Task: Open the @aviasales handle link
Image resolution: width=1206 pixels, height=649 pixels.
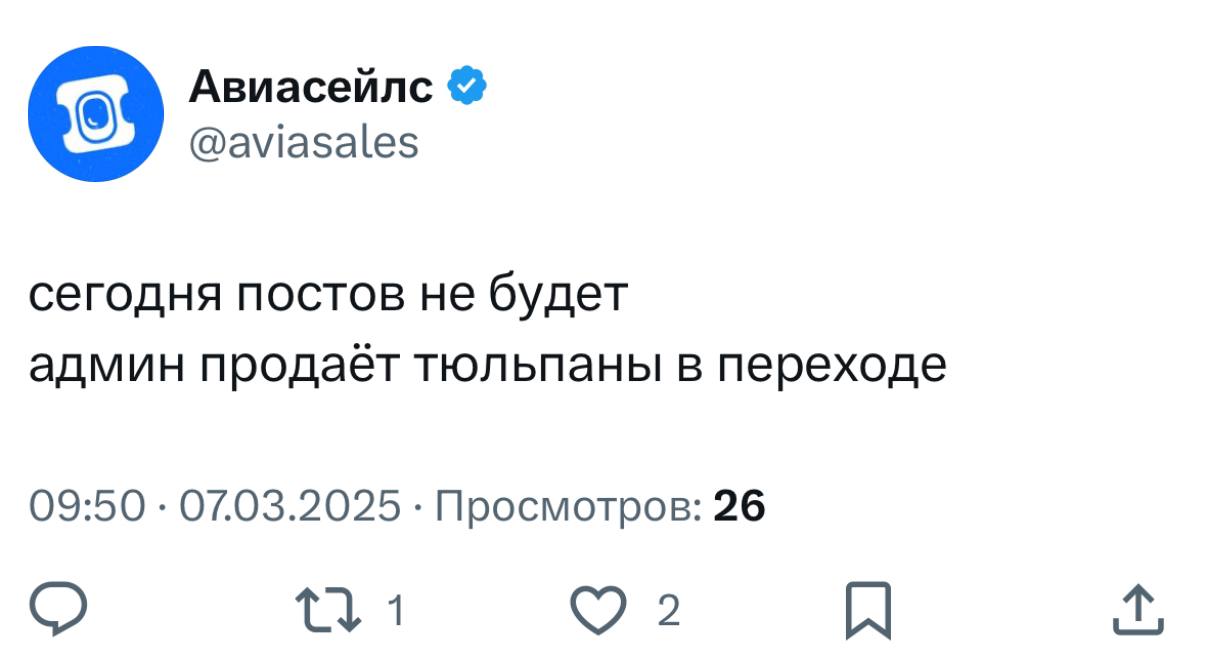Action: tap(303, 143)
